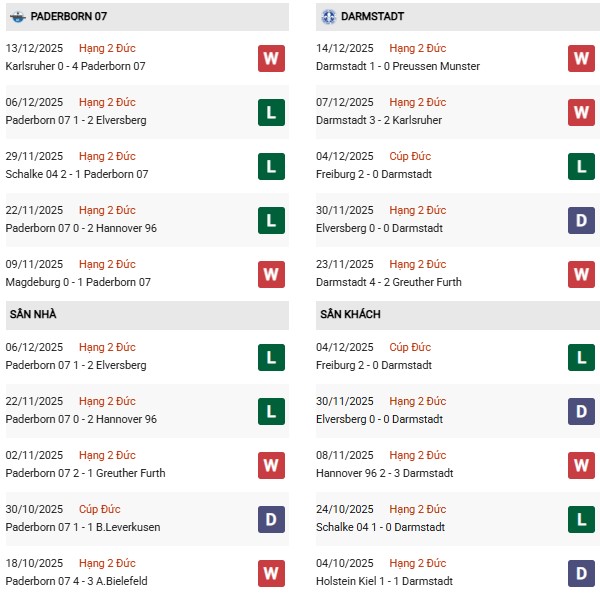Click D badge for Holstein Kiel 1-1 Darmstadt
This screenshot has height=594, width=600.
pos(581,572)
